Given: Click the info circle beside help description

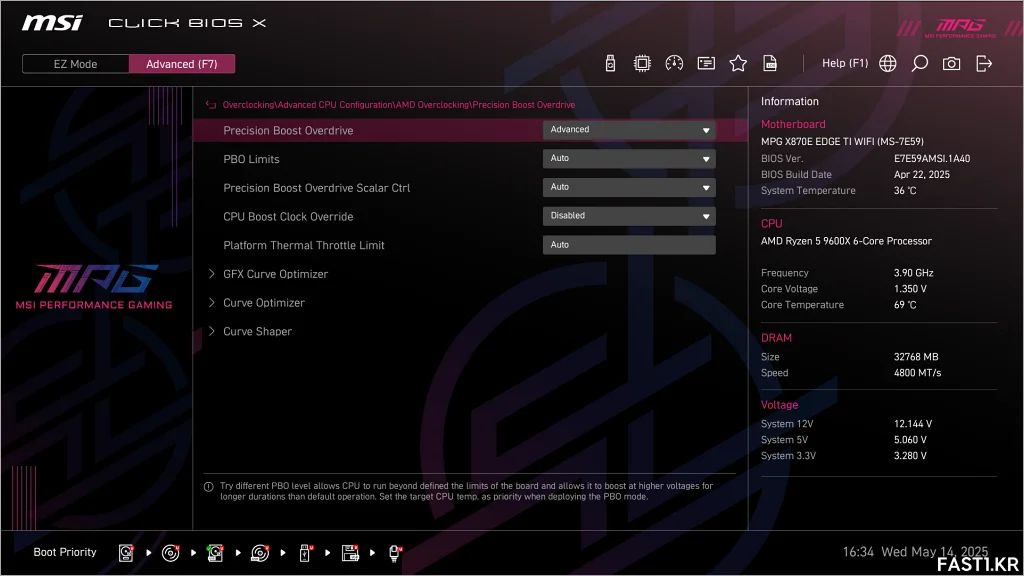Looking at the screenshot, I should [x=208, y=487].
